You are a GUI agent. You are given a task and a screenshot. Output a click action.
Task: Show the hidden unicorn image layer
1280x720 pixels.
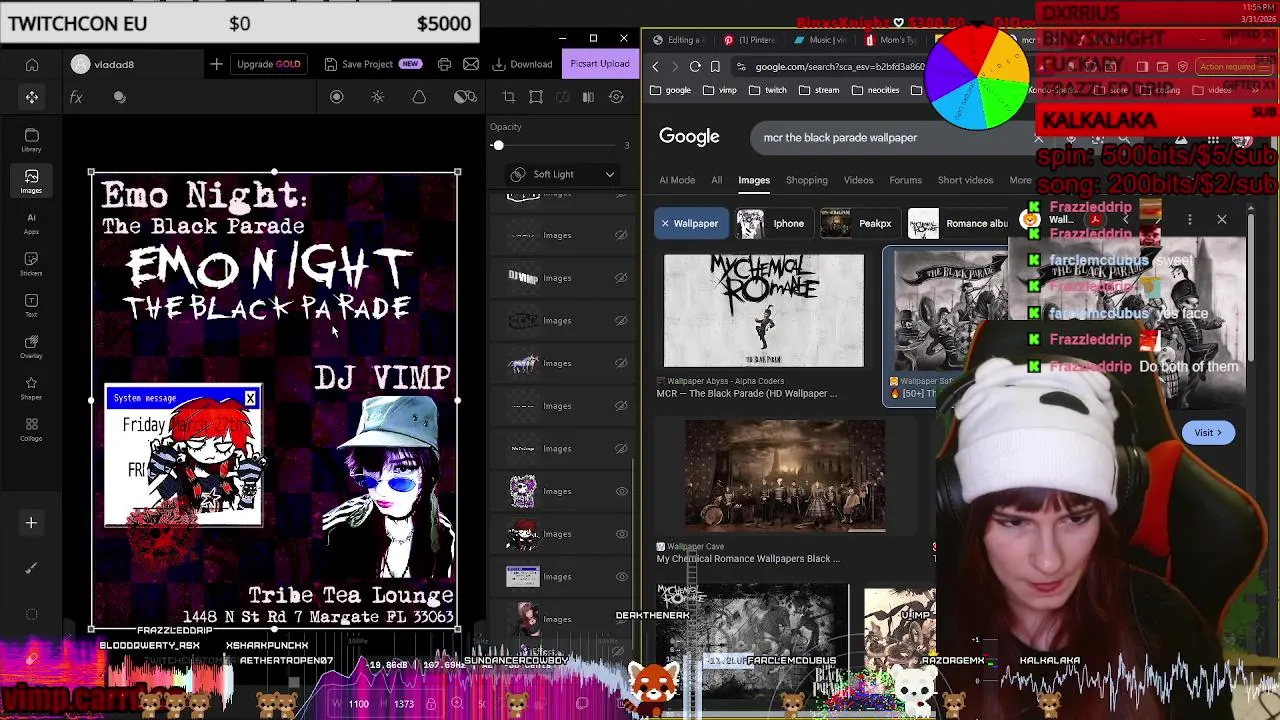pos(621,363)
